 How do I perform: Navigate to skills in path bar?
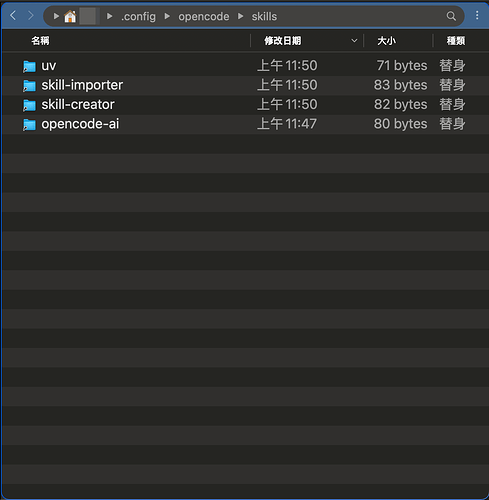pyautogui.click(x=264, y=16)
